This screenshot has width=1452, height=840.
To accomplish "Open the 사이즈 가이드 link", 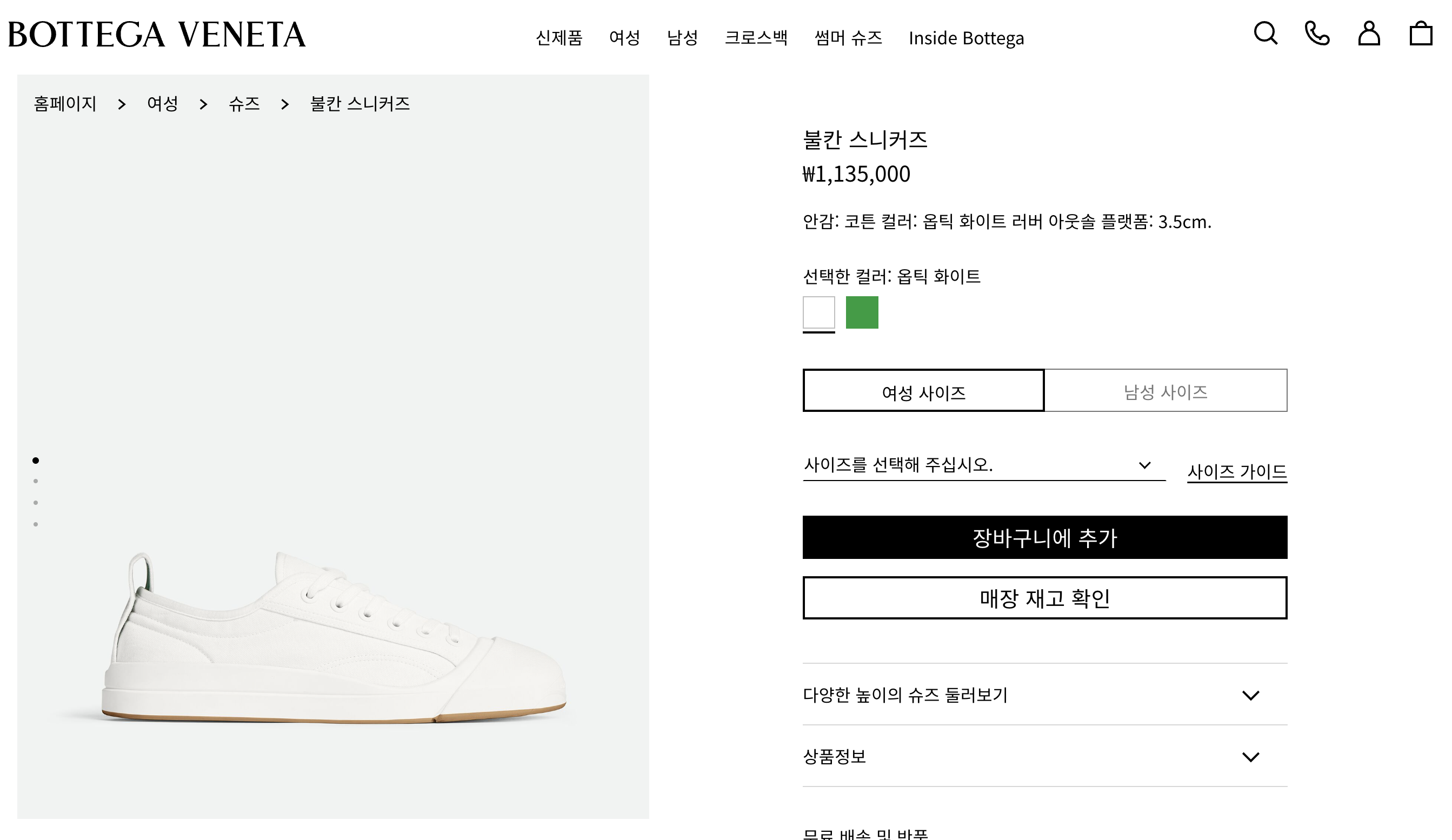I will pyautogui.click(x=1236, y=472).
